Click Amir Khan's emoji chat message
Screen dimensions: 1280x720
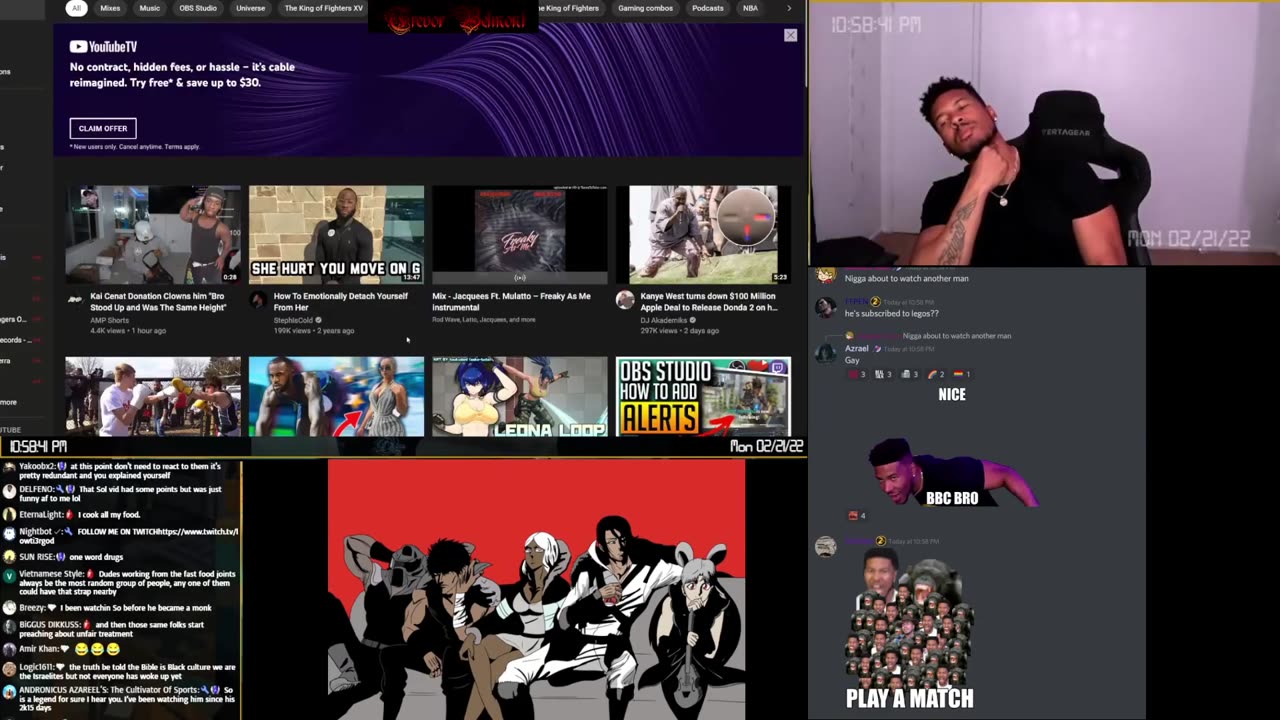(69, 648)
